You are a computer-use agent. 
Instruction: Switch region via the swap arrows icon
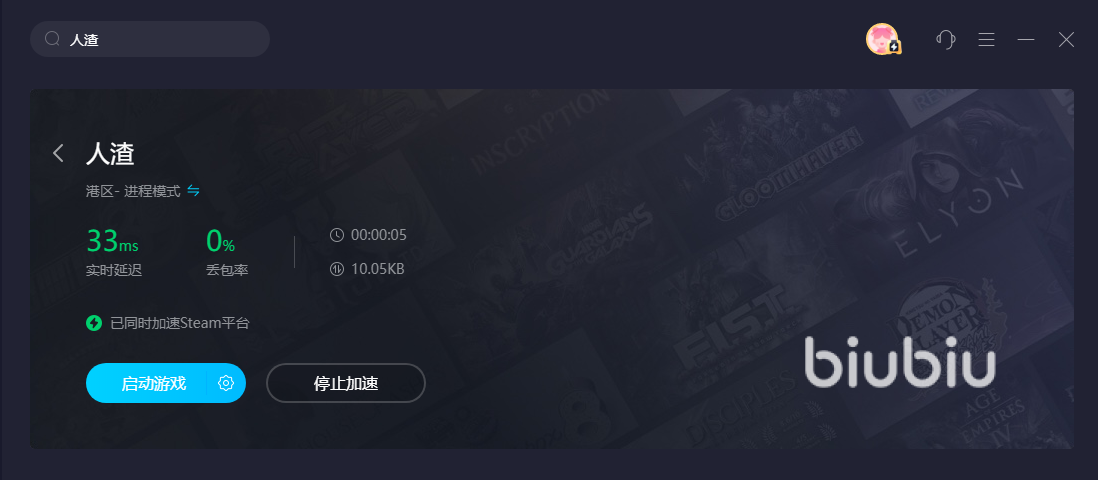(x=193, y=190)
